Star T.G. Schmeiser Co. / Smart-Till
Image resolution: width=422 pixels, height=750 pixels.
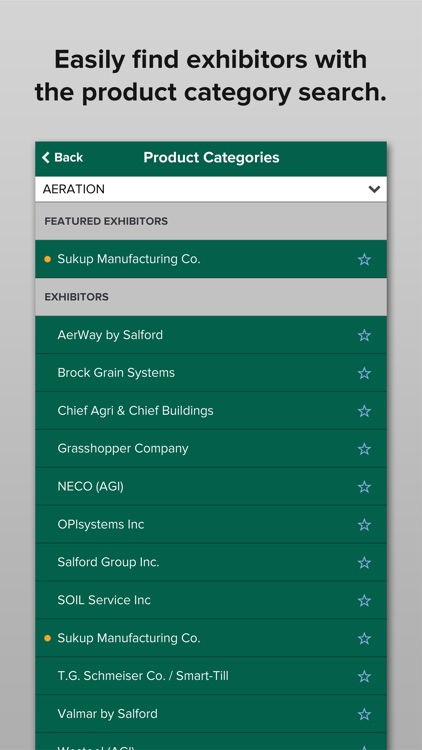click(x=364, y=676)
